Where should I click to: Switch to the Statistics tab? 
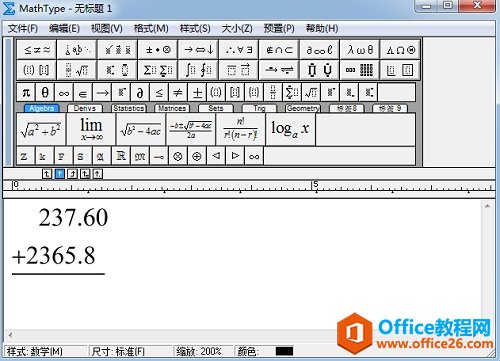click(x=128, y=108)
